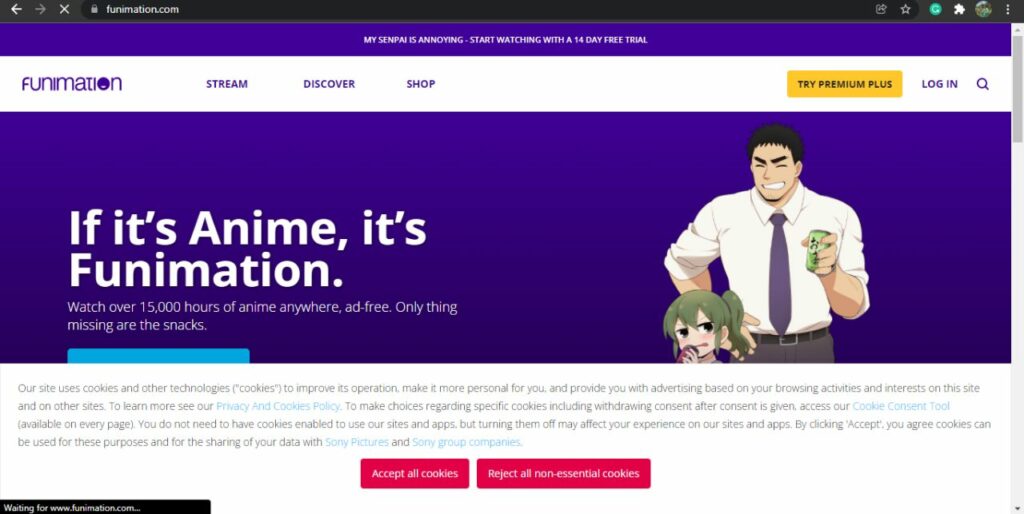
Task: Reject all non-essential cookies
Action: tap(564, 474)
